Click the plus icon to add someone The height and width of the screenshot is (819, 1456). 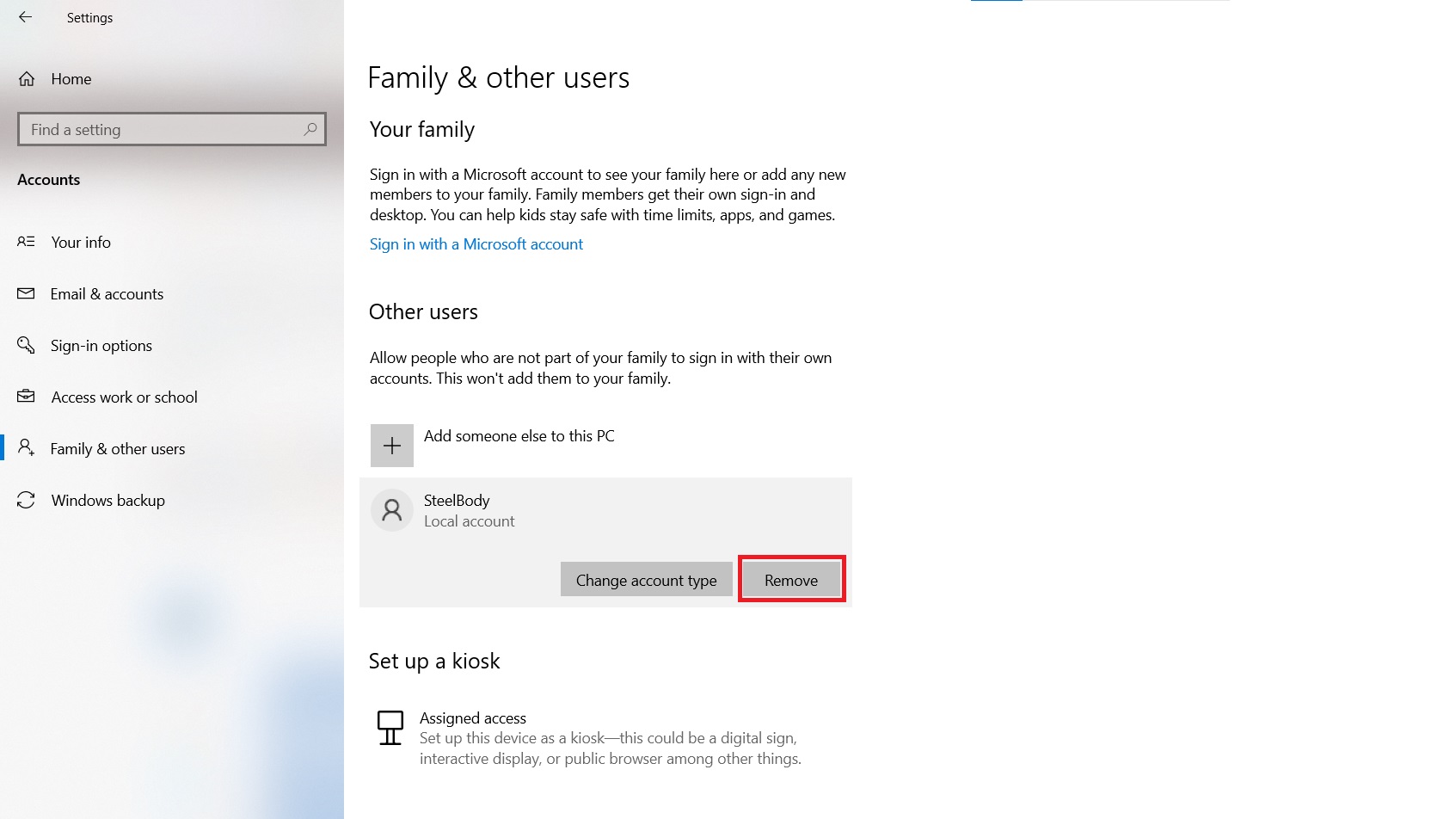pos(392,446)
